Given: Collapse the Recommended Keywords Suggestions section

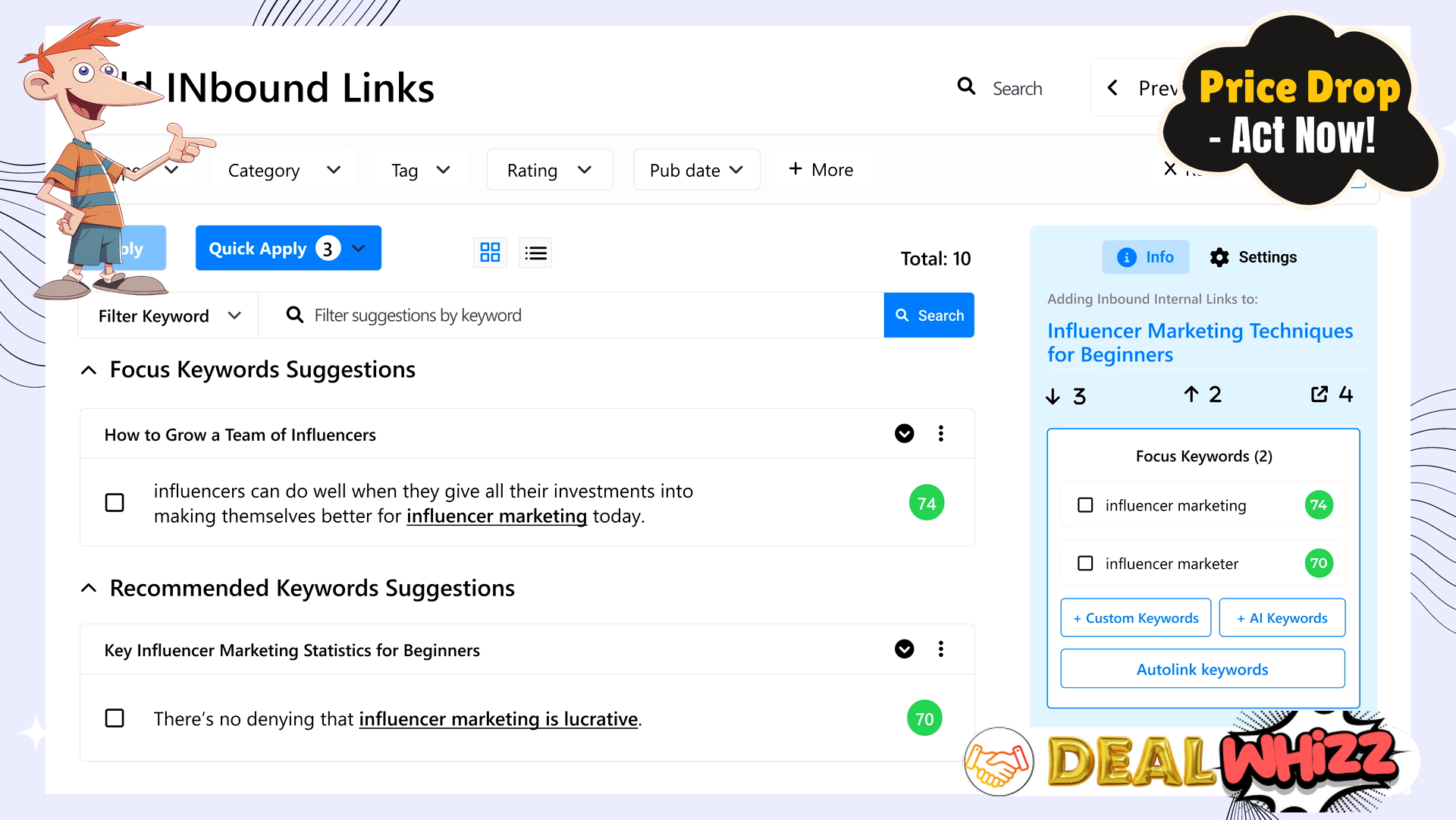Looking at the screenshot, I should point(89,587).
